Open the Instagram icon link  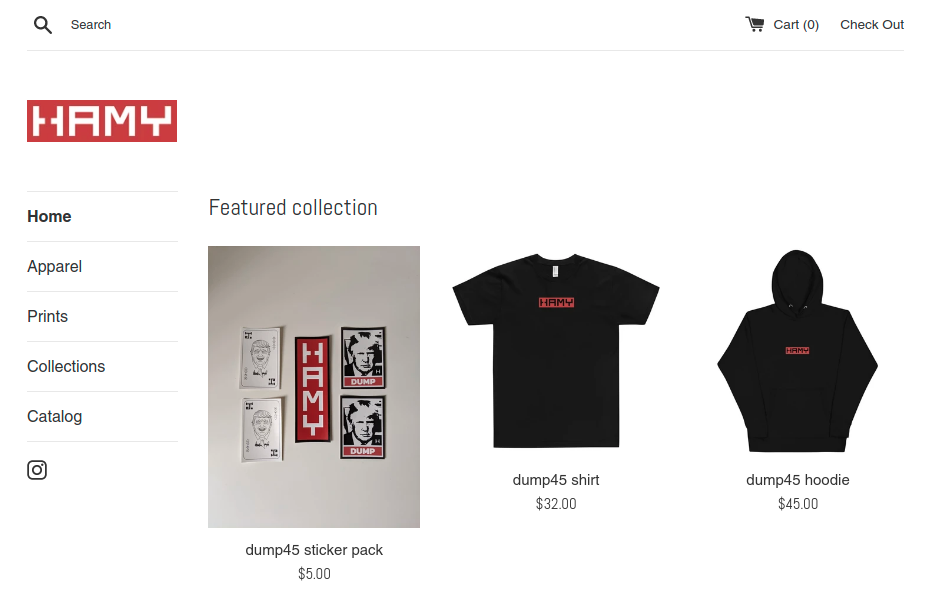[x=37, y=470]
